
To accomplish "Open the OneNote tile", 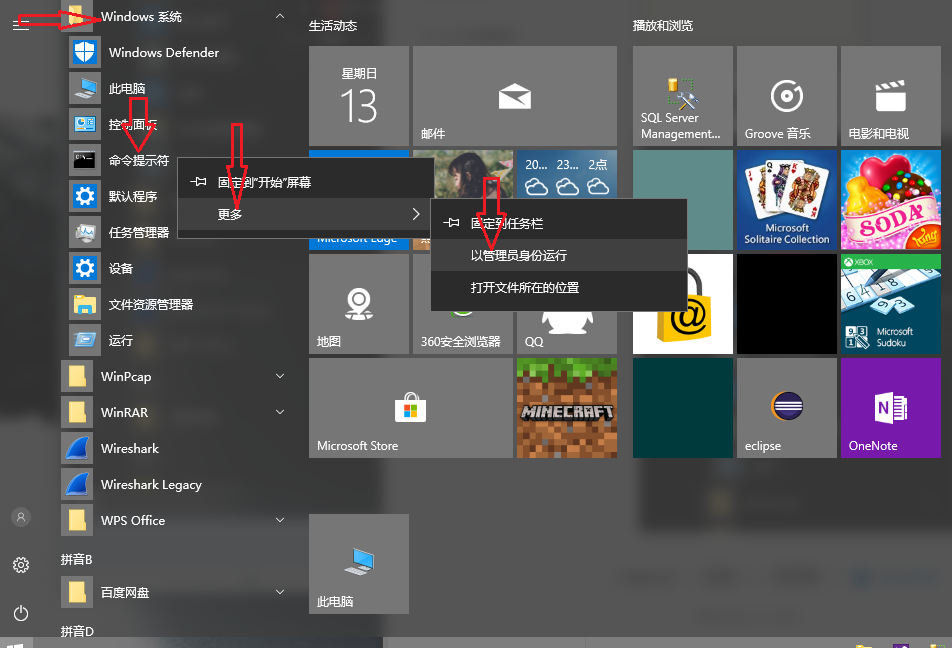I will coord(891,408).
